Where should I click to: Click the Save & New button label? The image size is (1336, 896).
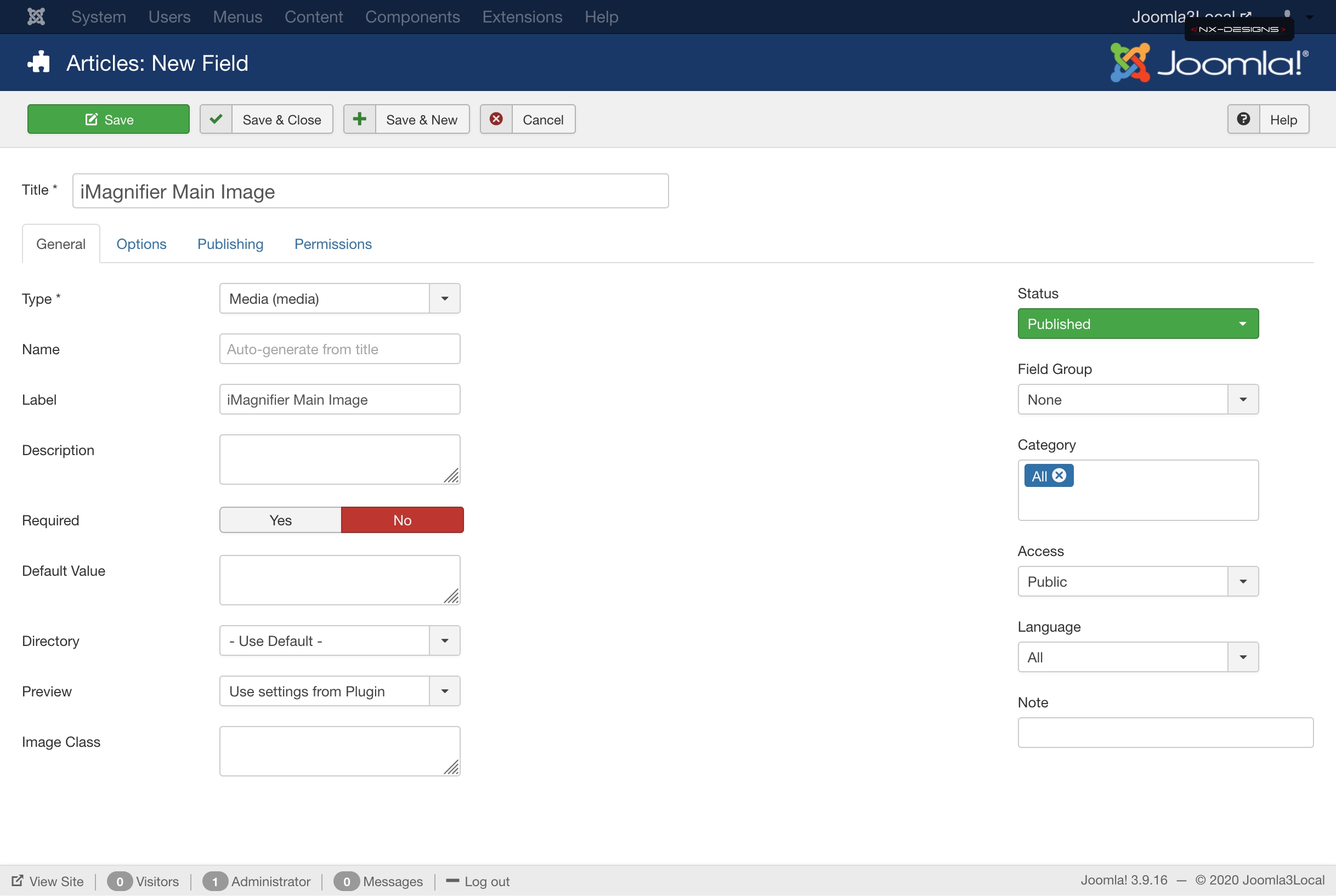422,120
